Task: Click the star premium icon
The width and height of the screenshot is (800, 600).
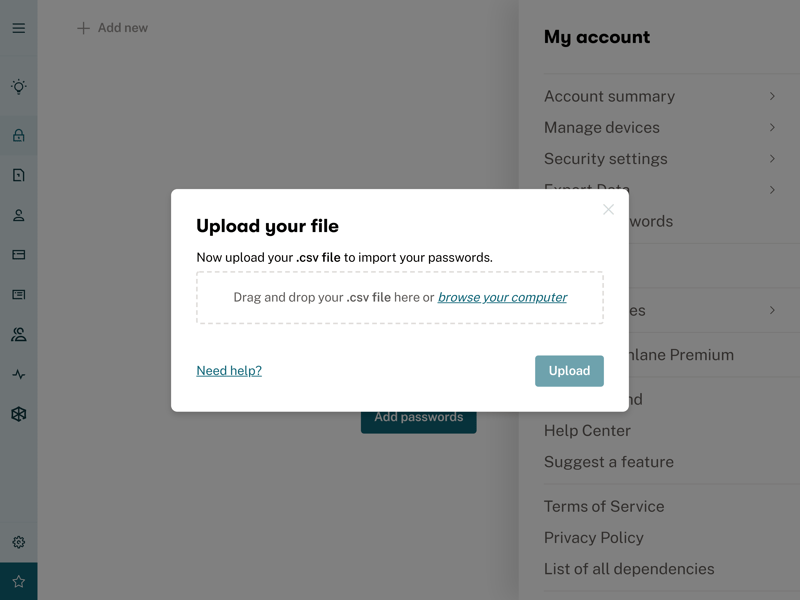Action: (18, 581)
